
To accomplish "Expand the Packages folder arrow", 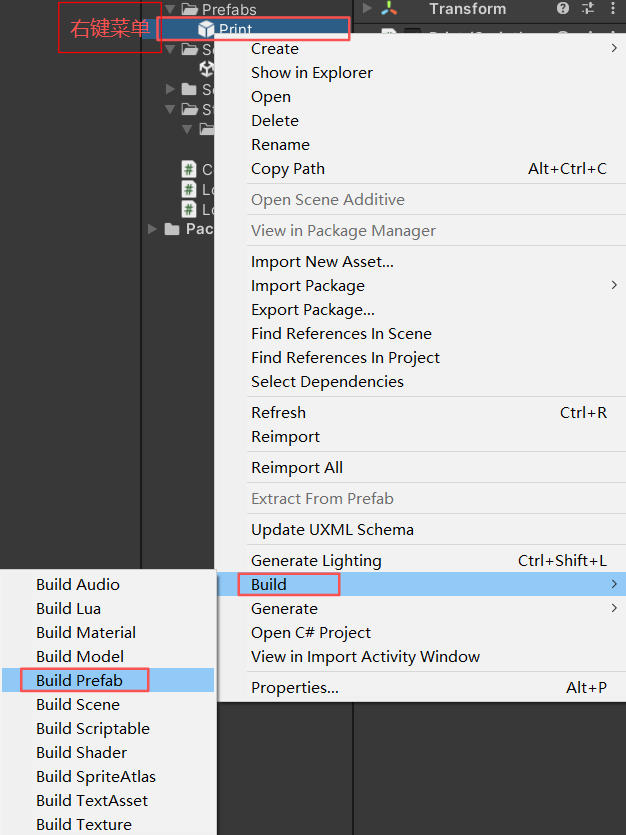I will tap(153, 229).
